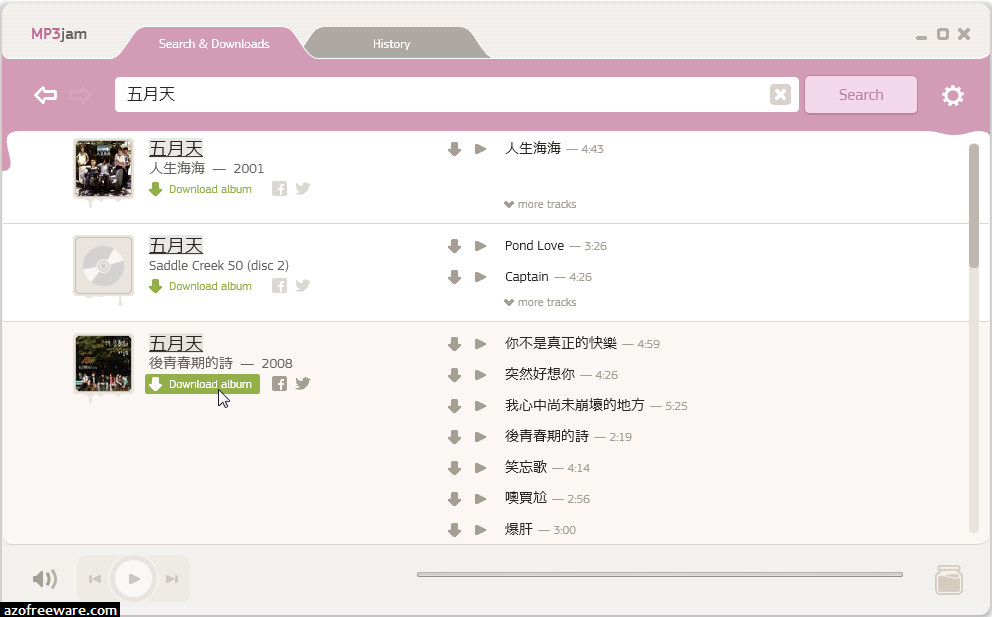This screenshot has height=617, width=992.
Task: Open the 後青春期的詩 album cover thumbnail
Action: point(103,363)
